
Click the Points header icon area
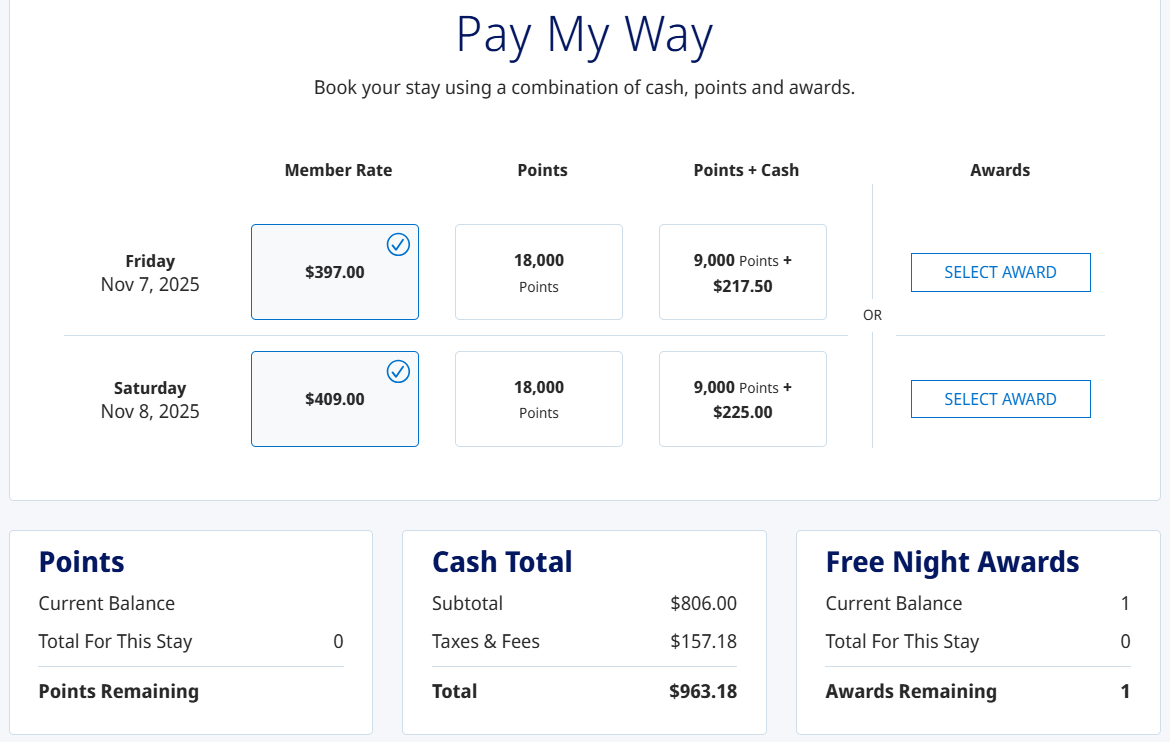pyautogui.click(x=542, y=170)
